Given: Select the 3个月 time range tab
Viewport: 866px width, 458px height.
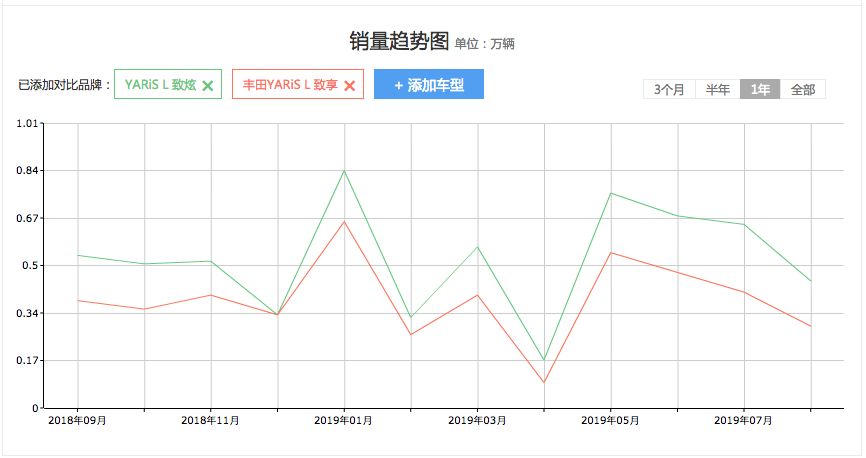Looking at the screenshot, I should click(669, 90).
